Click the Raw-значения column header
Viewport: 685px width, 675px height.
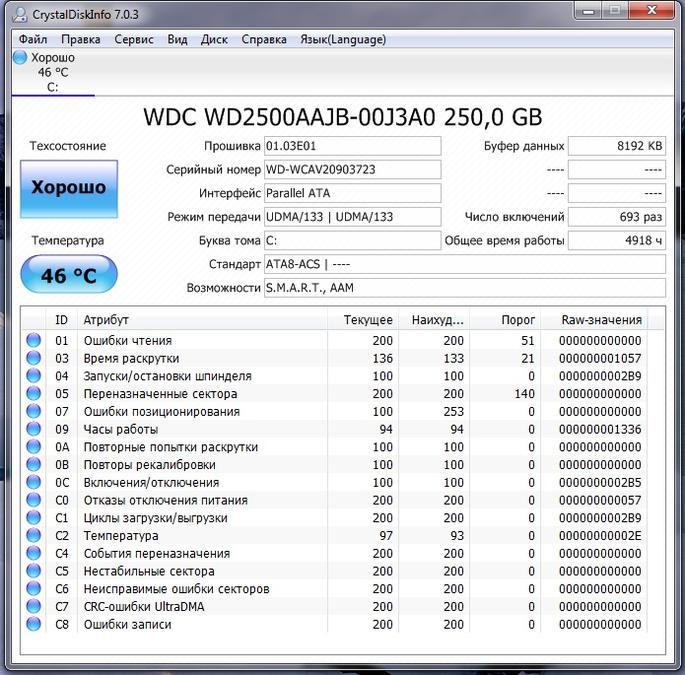594,320
